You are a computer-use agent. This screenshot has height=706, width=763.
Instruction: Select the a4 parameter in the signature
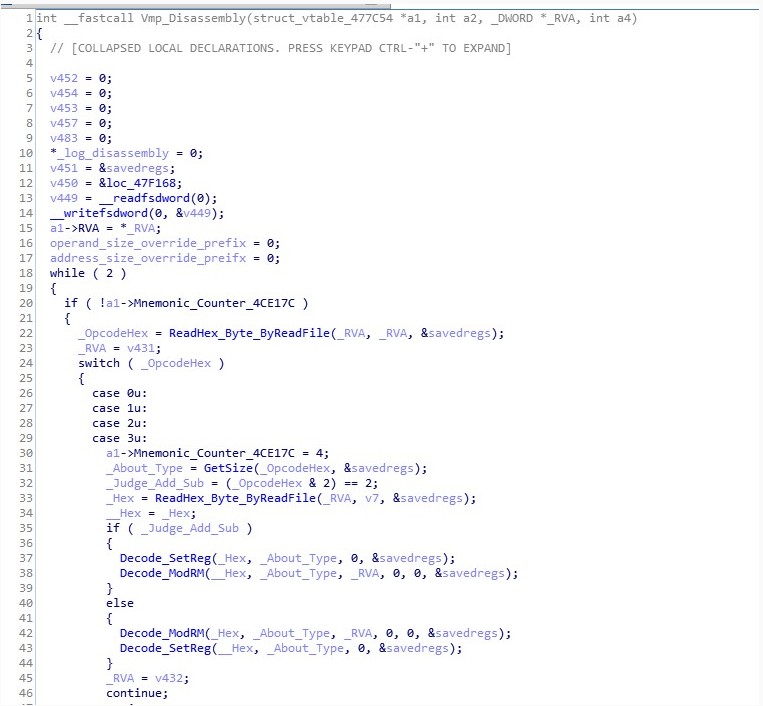pyautogui.click(x=623, y=18)
